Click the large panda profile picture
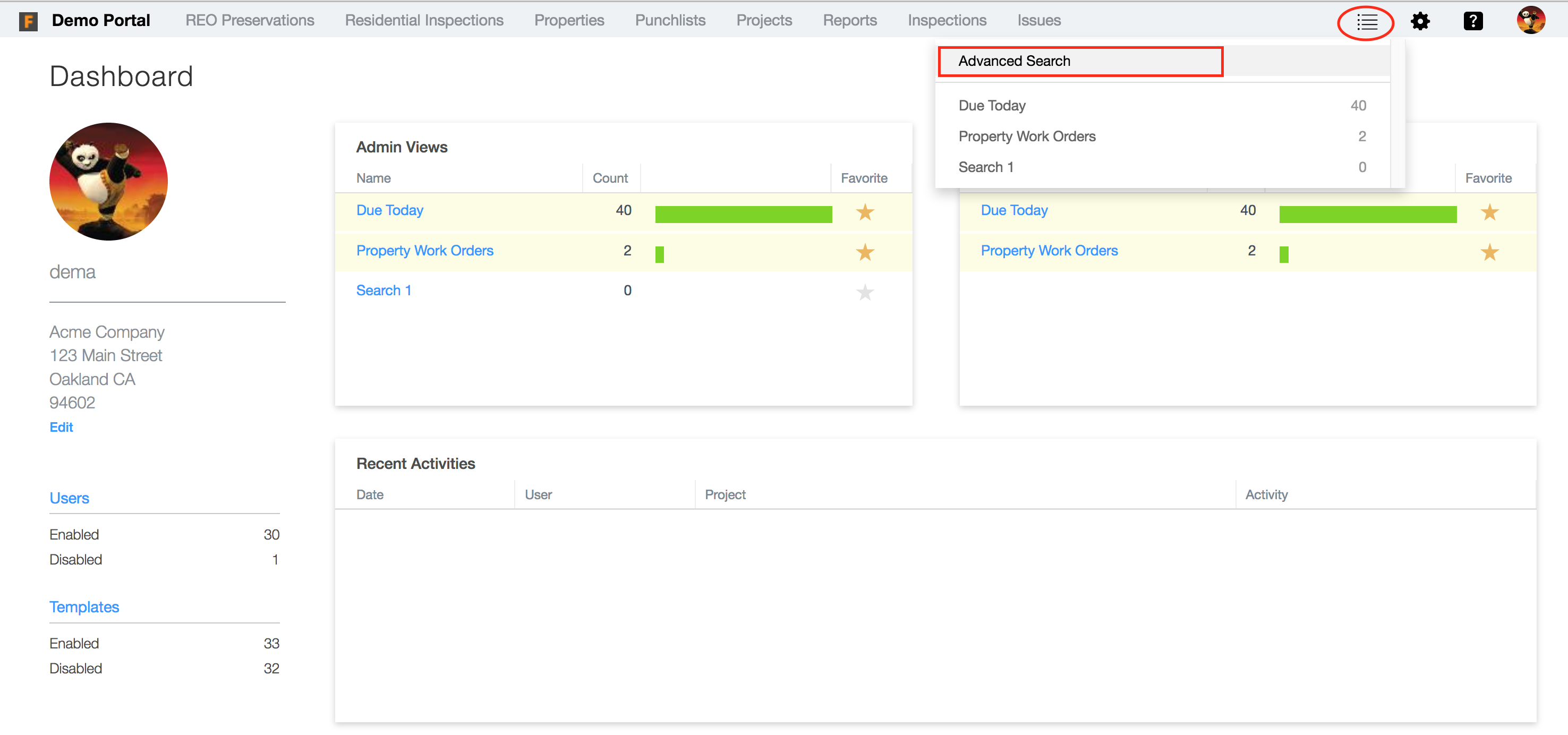This screenshot has height=735, width=1568. [108, 181]
